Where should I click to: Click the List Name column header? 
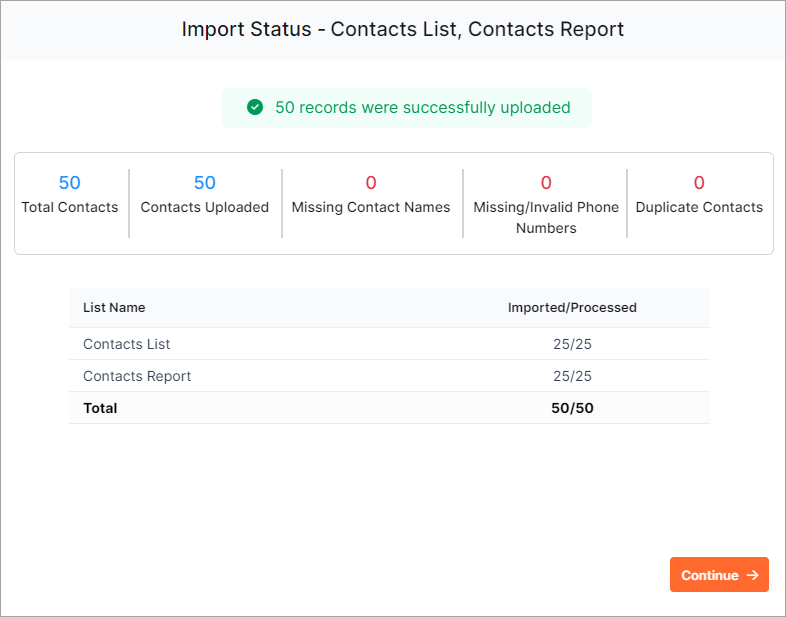tap(114, 307)
